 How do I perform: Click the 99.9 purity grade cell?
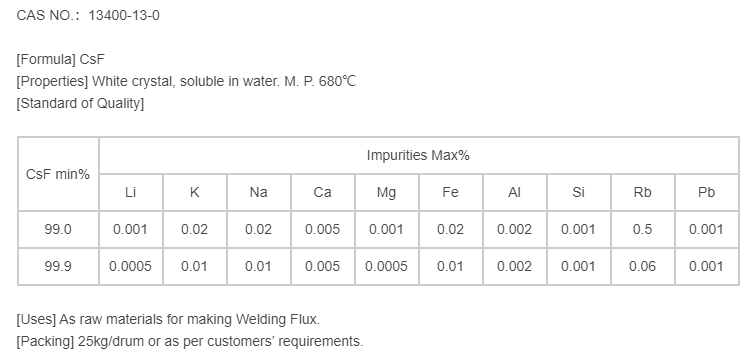(58, 266)
